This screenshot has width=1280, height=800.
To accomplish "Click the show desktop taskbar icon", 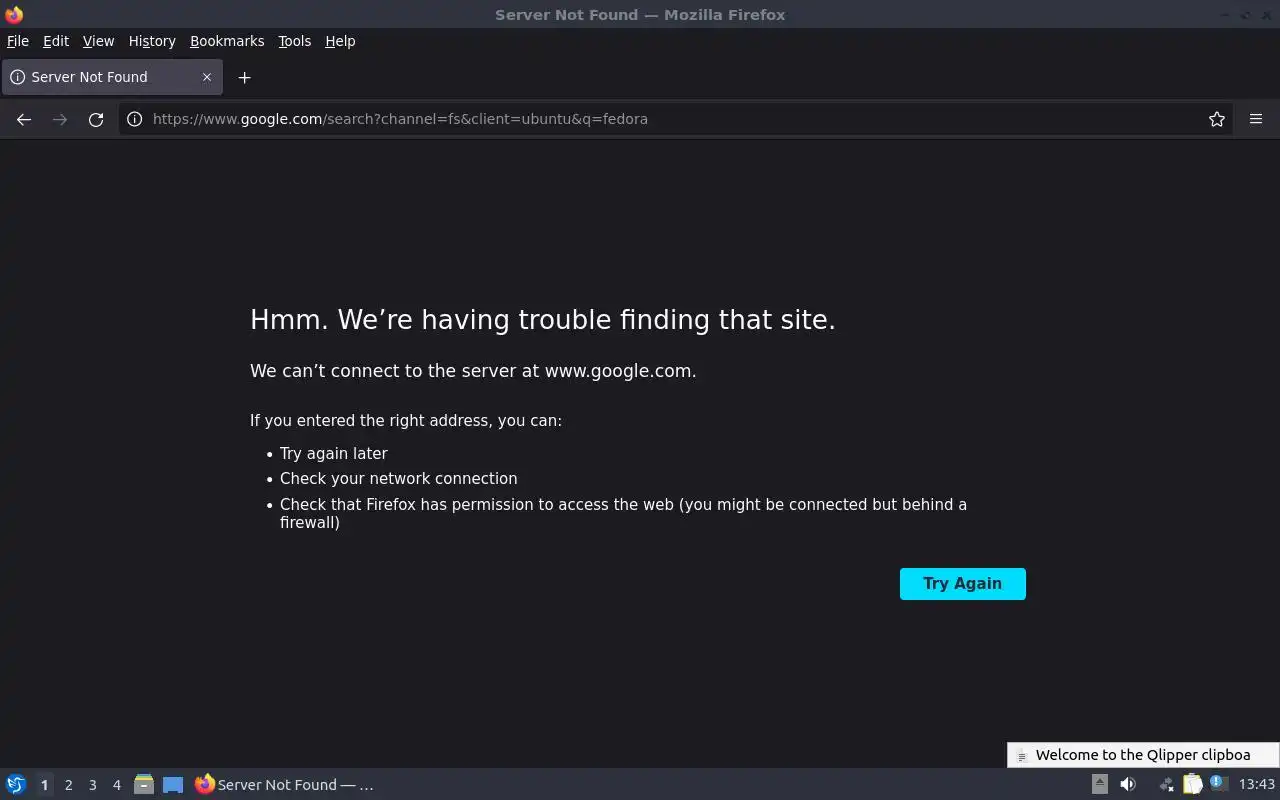I will click(173, 785).
